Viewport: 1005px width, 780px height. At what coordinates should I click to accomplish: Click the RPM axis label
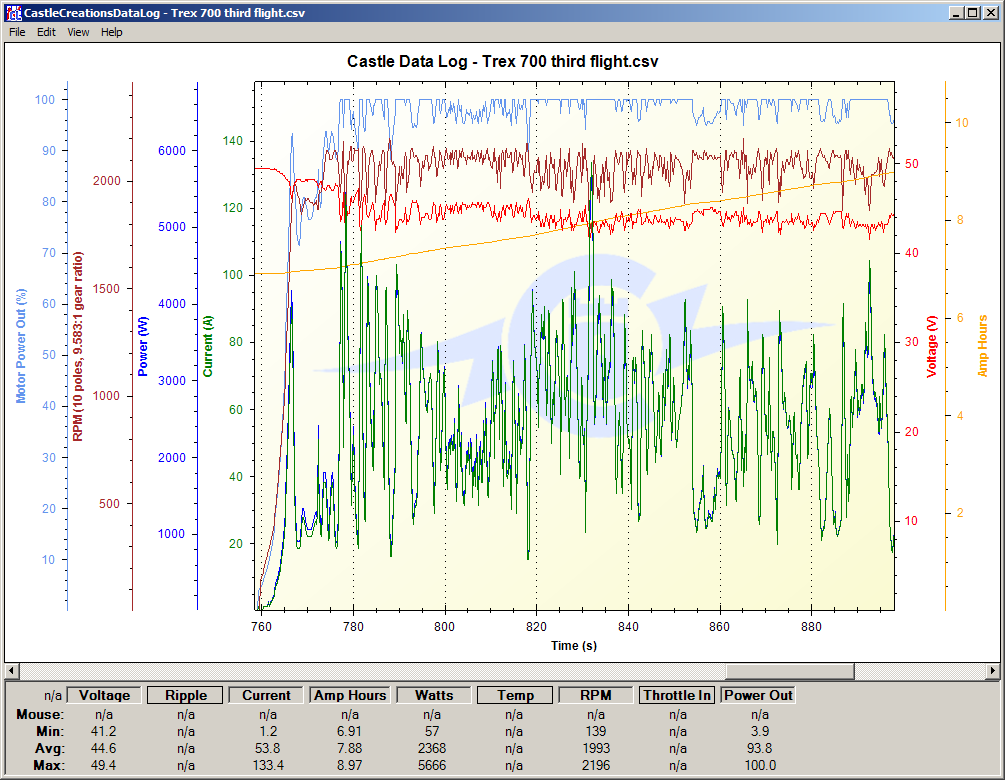tap(78, 347)
